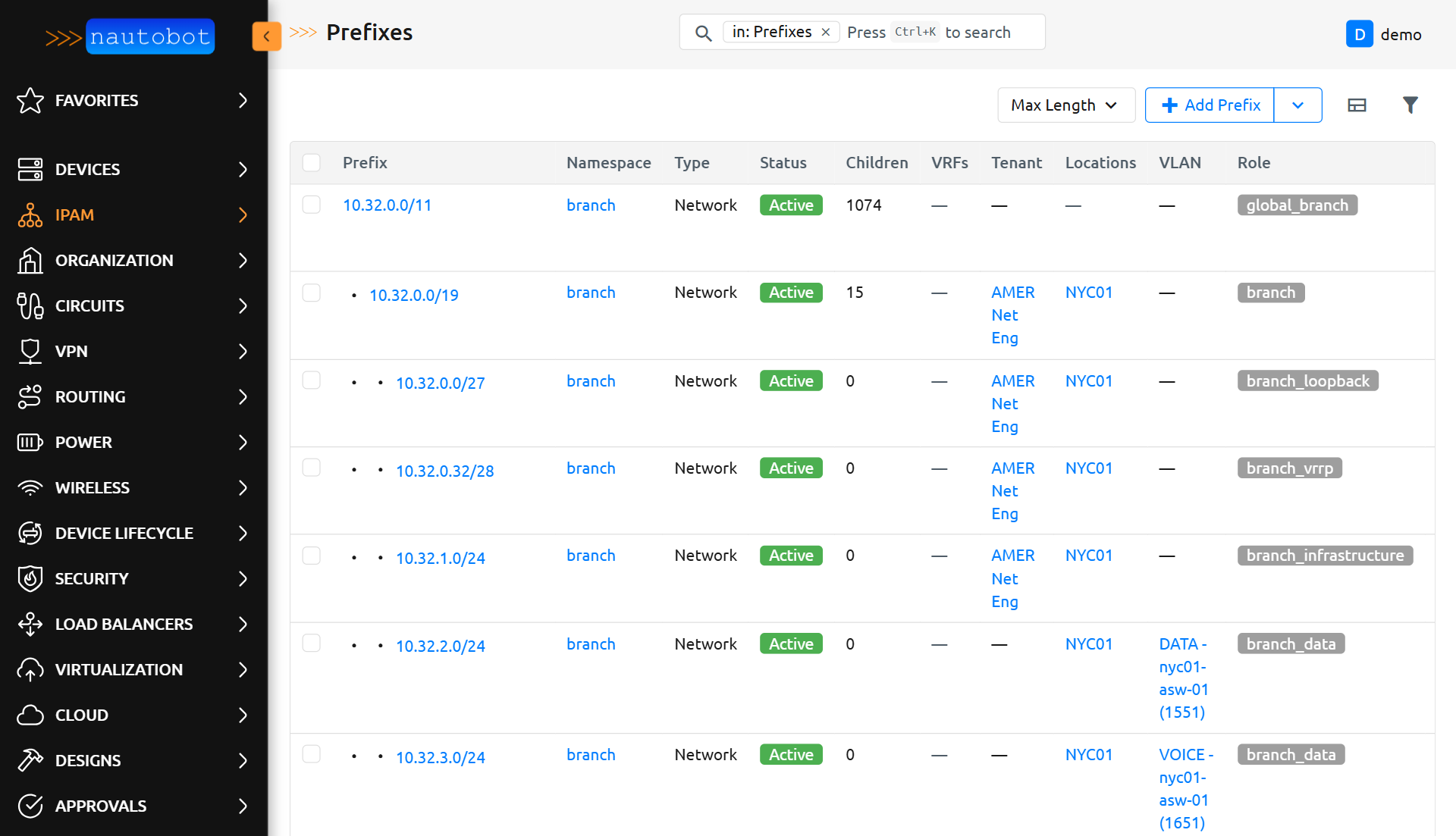The width and height of the screenshot is (1456, 836).
Task: Check the row for prefix 10.32.0.0/11
Action: tap(311, 205)
